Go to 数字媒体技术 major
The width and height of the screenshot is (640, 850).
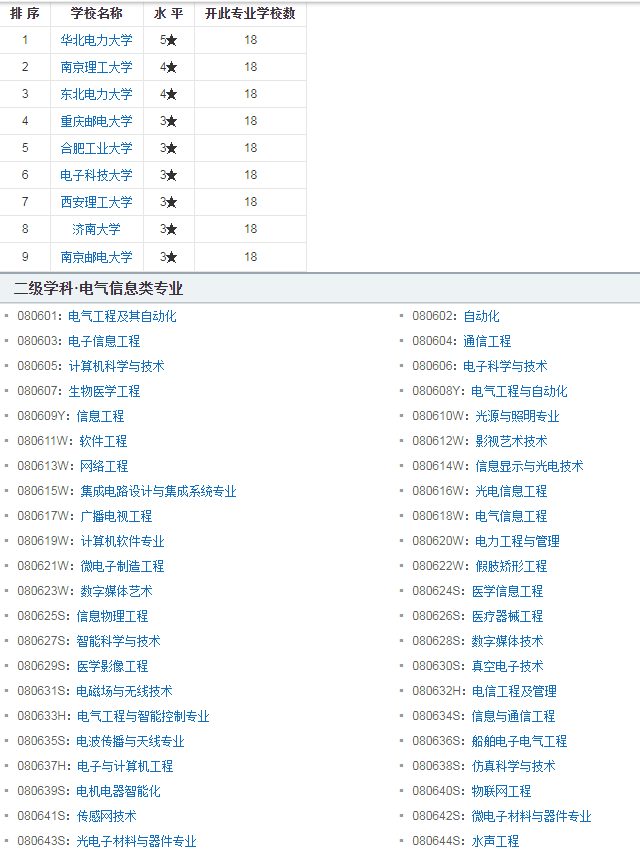point(507,641)
